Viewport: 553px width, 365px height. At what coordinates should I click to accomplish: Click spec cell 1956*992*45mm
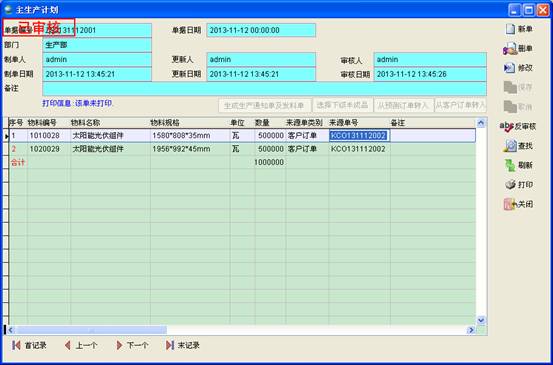pyautogui.click(x=190, y=149)
